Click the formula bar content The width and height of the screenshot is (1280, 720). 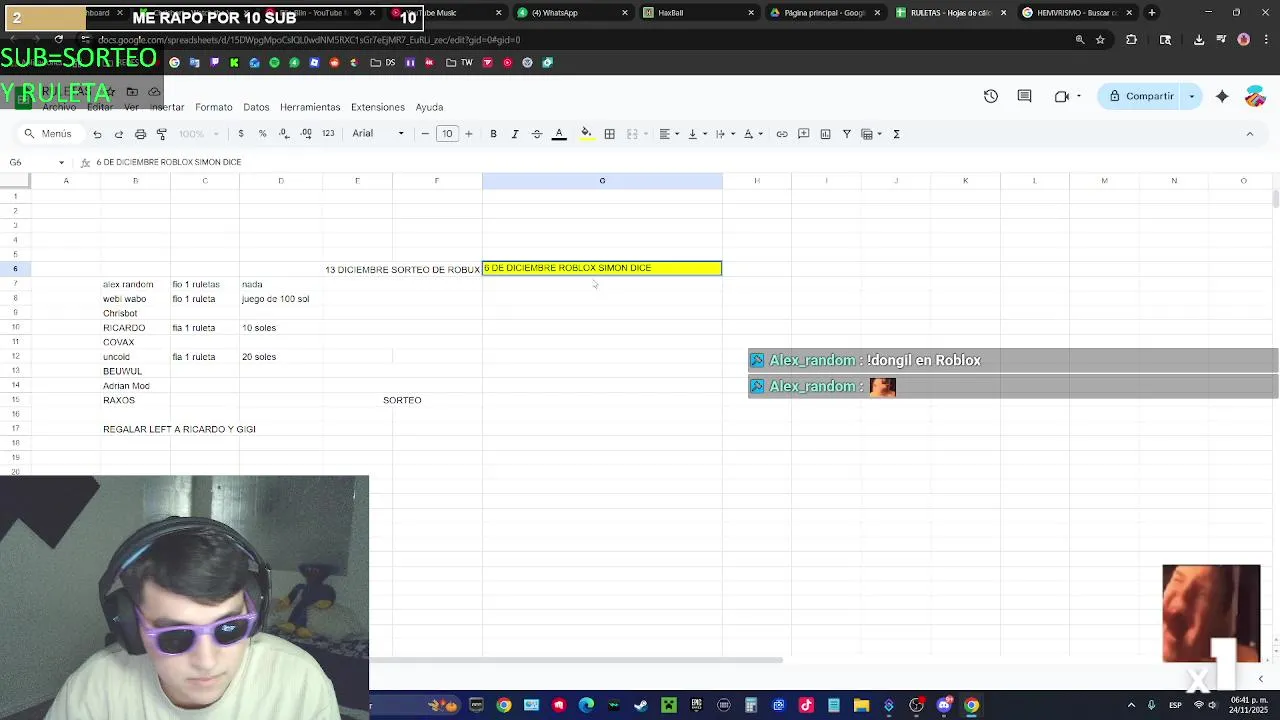tap(168, 162)
